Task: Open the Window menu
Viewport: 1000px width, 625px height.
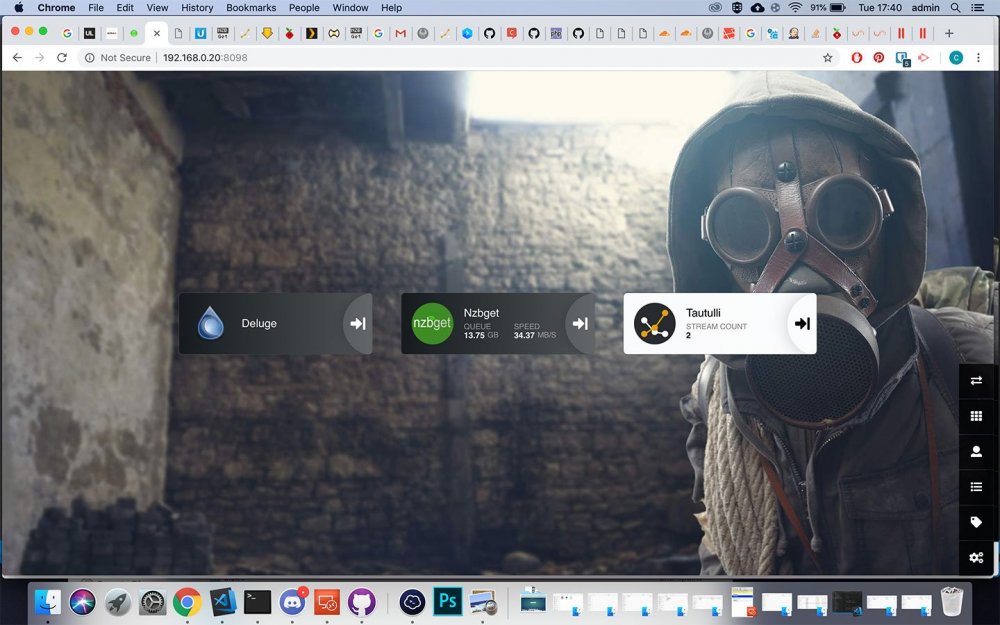Action: pyautogui.click(x=350, y=8)
